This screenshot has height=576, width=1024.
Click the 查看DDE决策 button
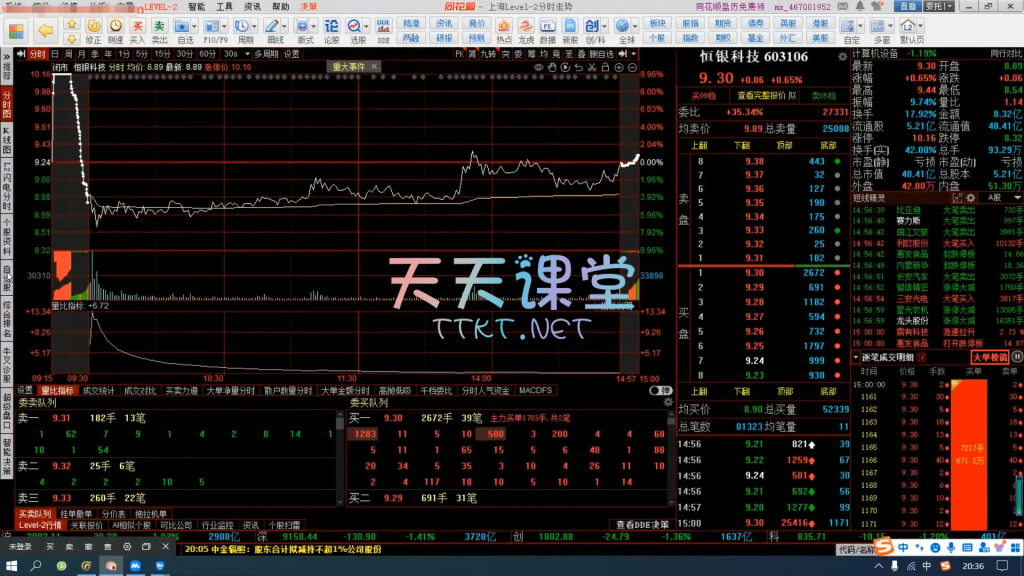642,524
